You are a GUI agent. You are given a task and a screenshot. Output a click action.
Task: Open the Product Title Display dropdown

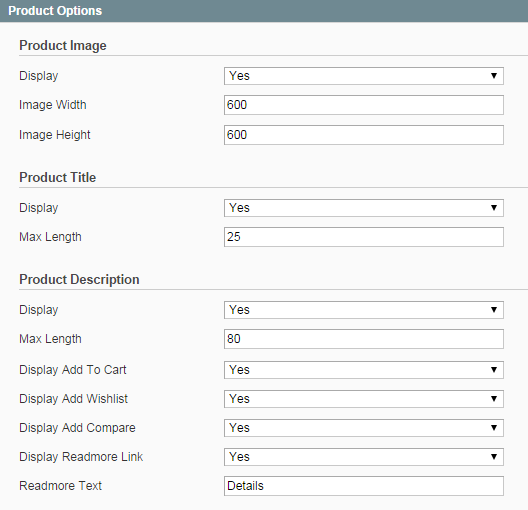coord(364,208)
